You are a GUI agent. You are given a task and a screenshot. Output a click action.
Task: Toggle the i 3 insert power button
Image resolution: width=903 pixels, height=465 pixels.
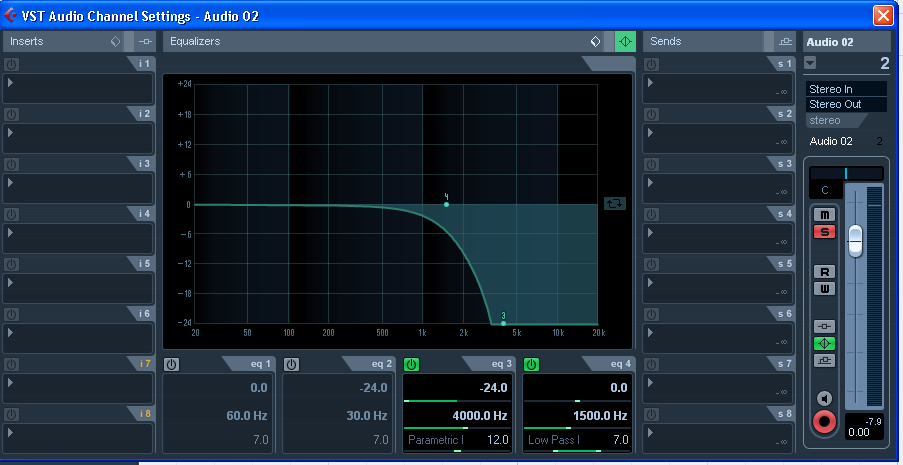pos(12,164)
